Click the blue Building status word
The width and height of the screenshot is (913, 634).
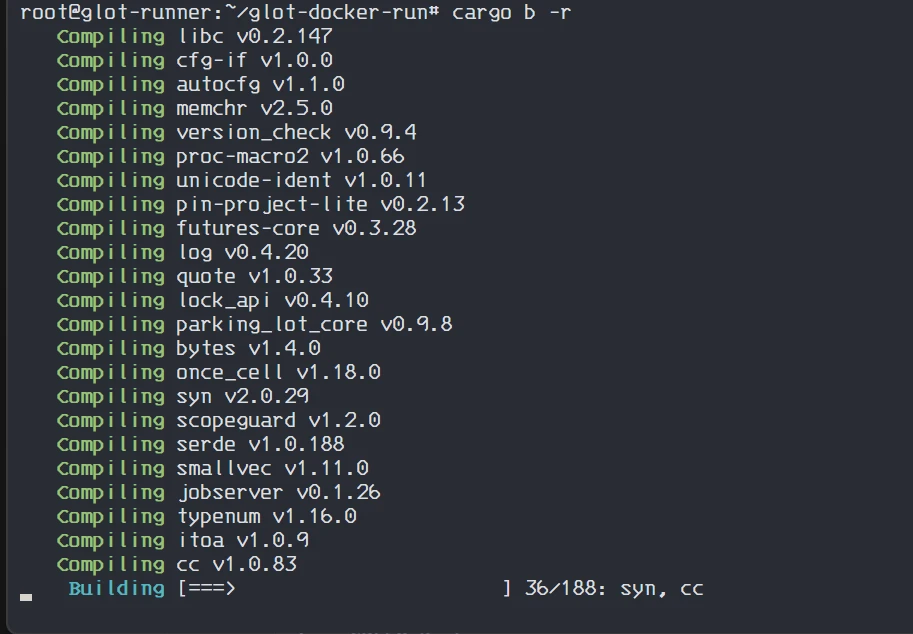tap(116, 588)
